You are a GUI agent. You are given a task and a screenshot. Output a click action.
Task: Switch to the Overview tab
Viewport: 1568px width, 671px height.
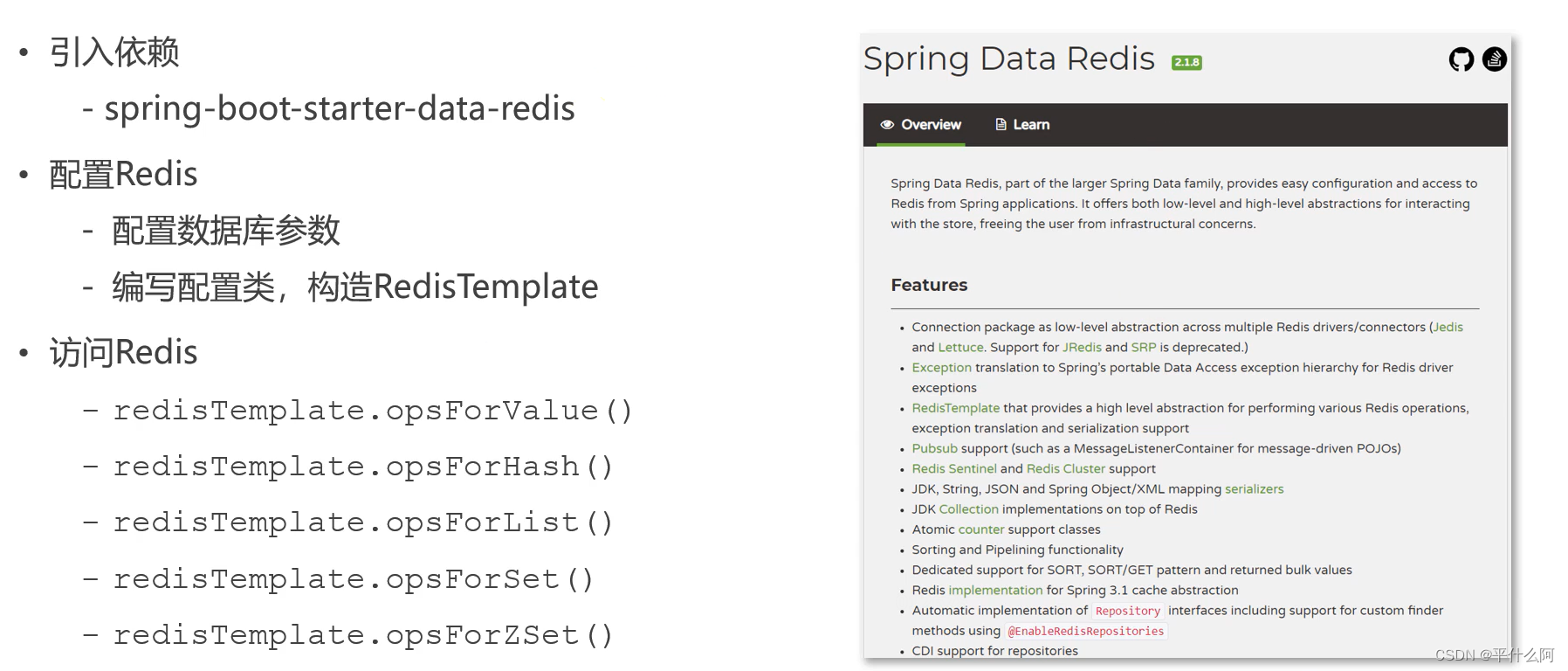[920, 125]
